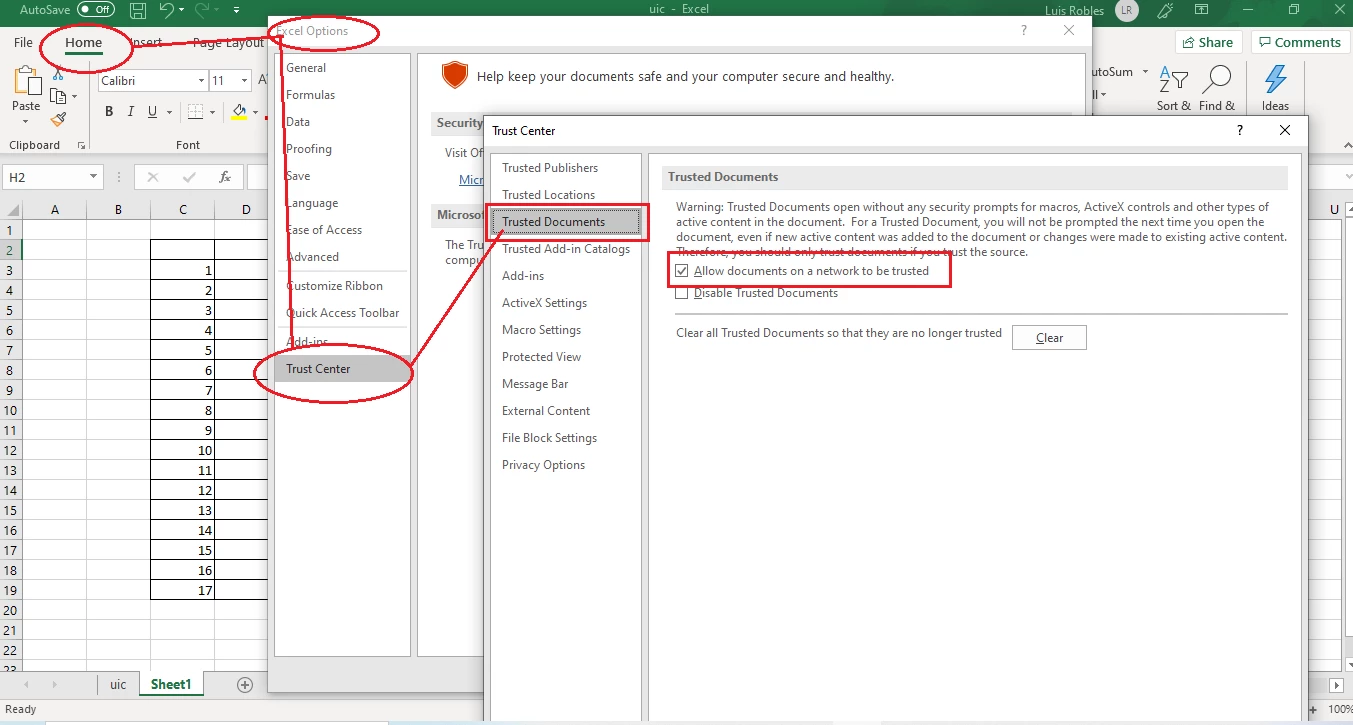Viewport: 1353px width, 725px height.
Task: Open the Fill Color dropdown arrow
Action: pos(255,112)
